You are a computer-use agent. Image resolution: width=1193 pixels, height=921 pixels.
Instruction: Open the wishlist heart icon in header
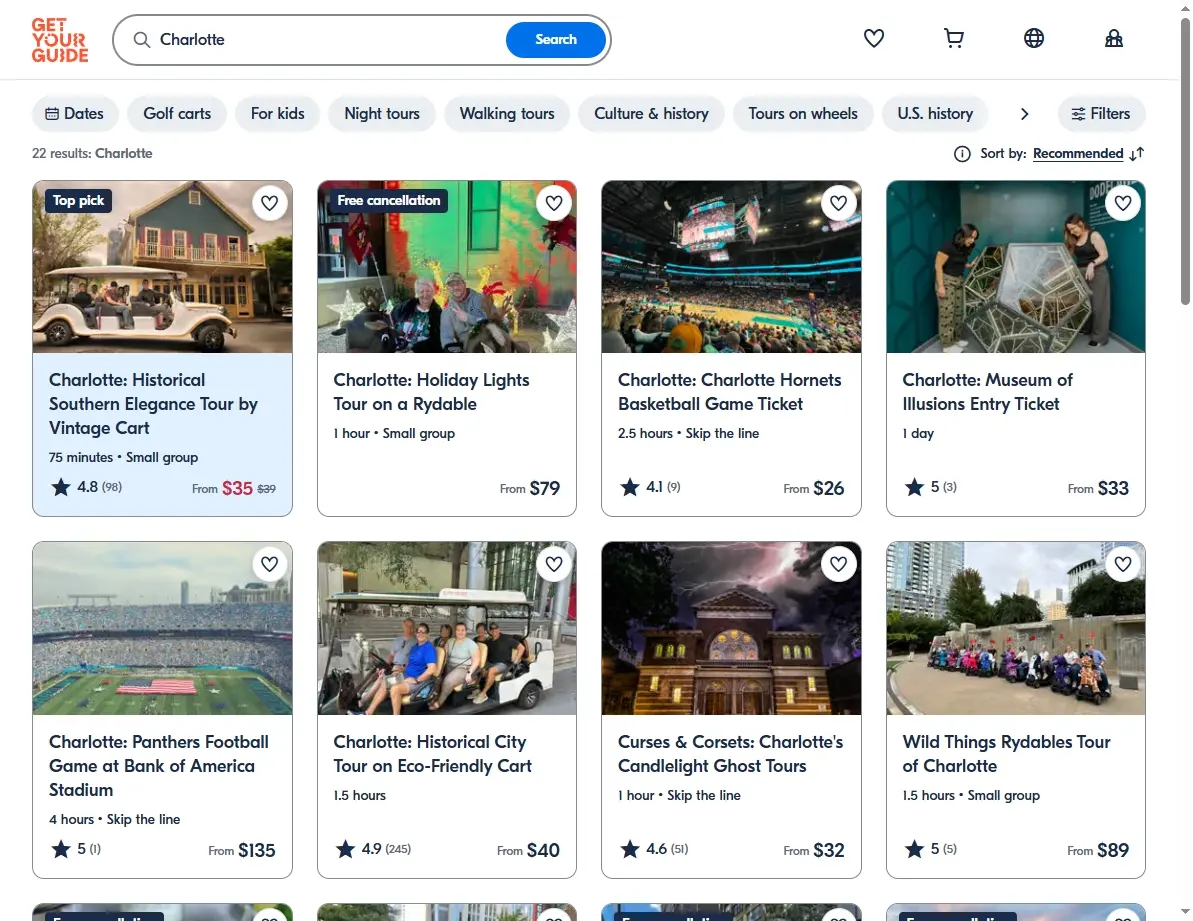click(873, 38)
